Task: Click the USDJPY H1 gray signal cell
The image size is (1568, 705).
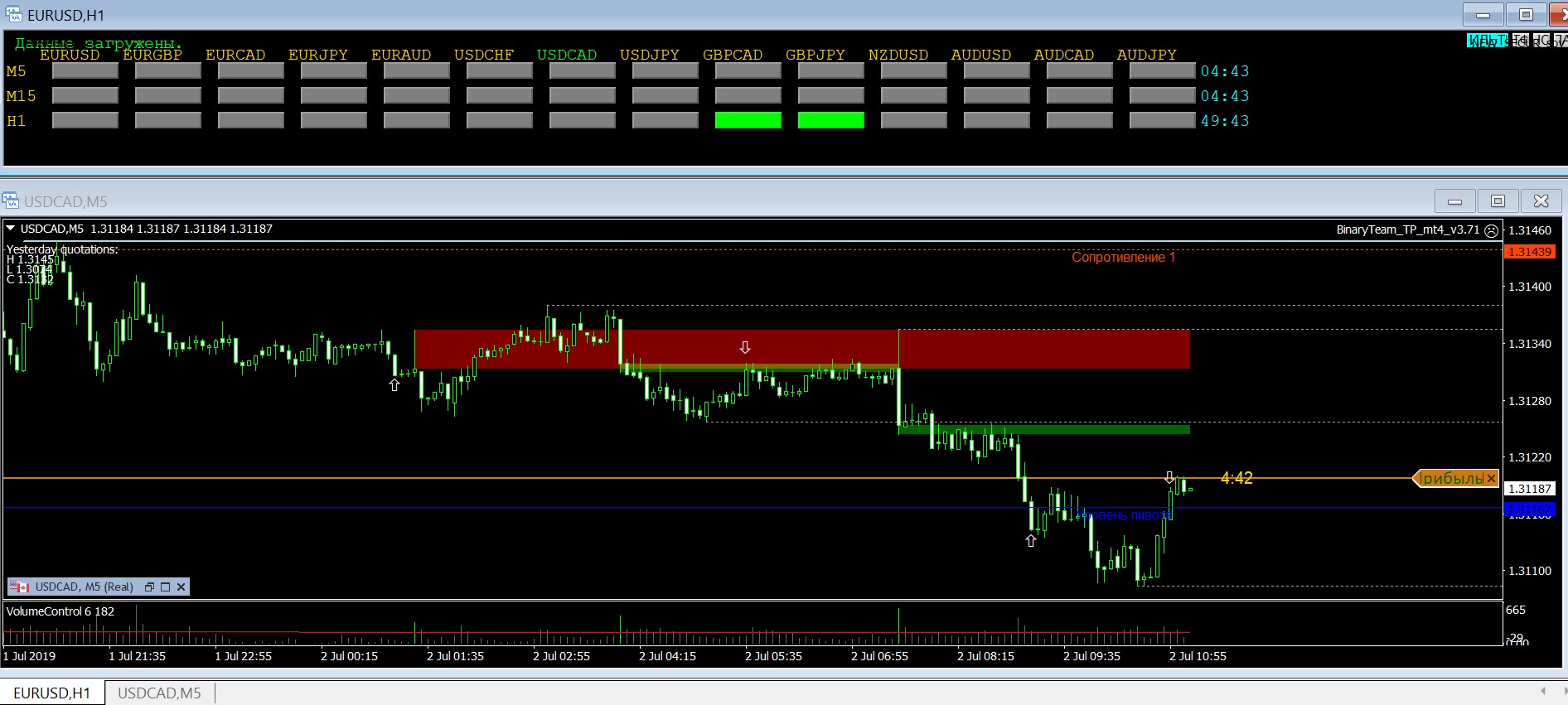Action: pyautogui.click(x=665, y=120)
